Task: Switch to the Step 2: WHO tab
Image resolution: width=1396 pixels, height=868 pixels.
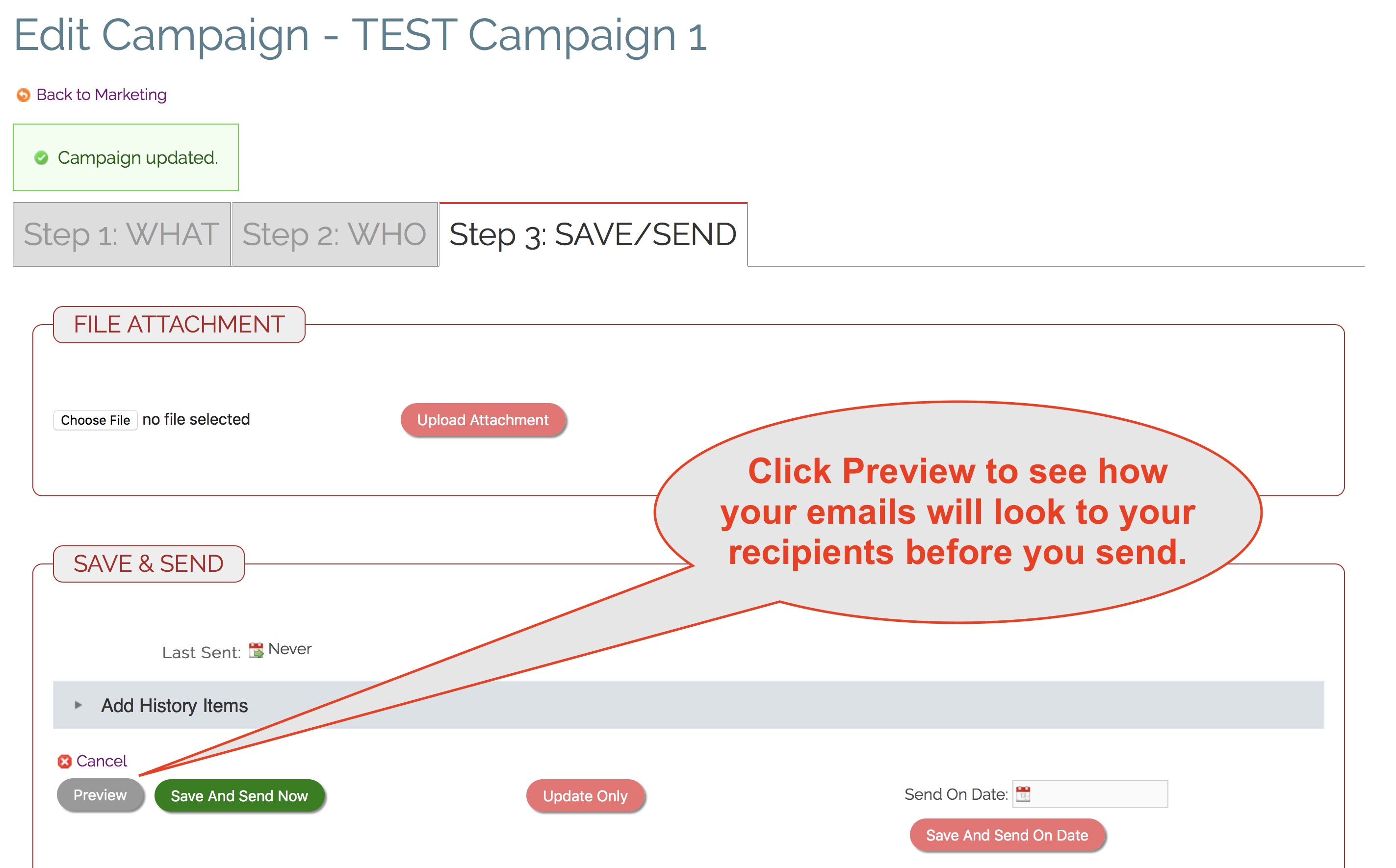Action: (334, 234)
